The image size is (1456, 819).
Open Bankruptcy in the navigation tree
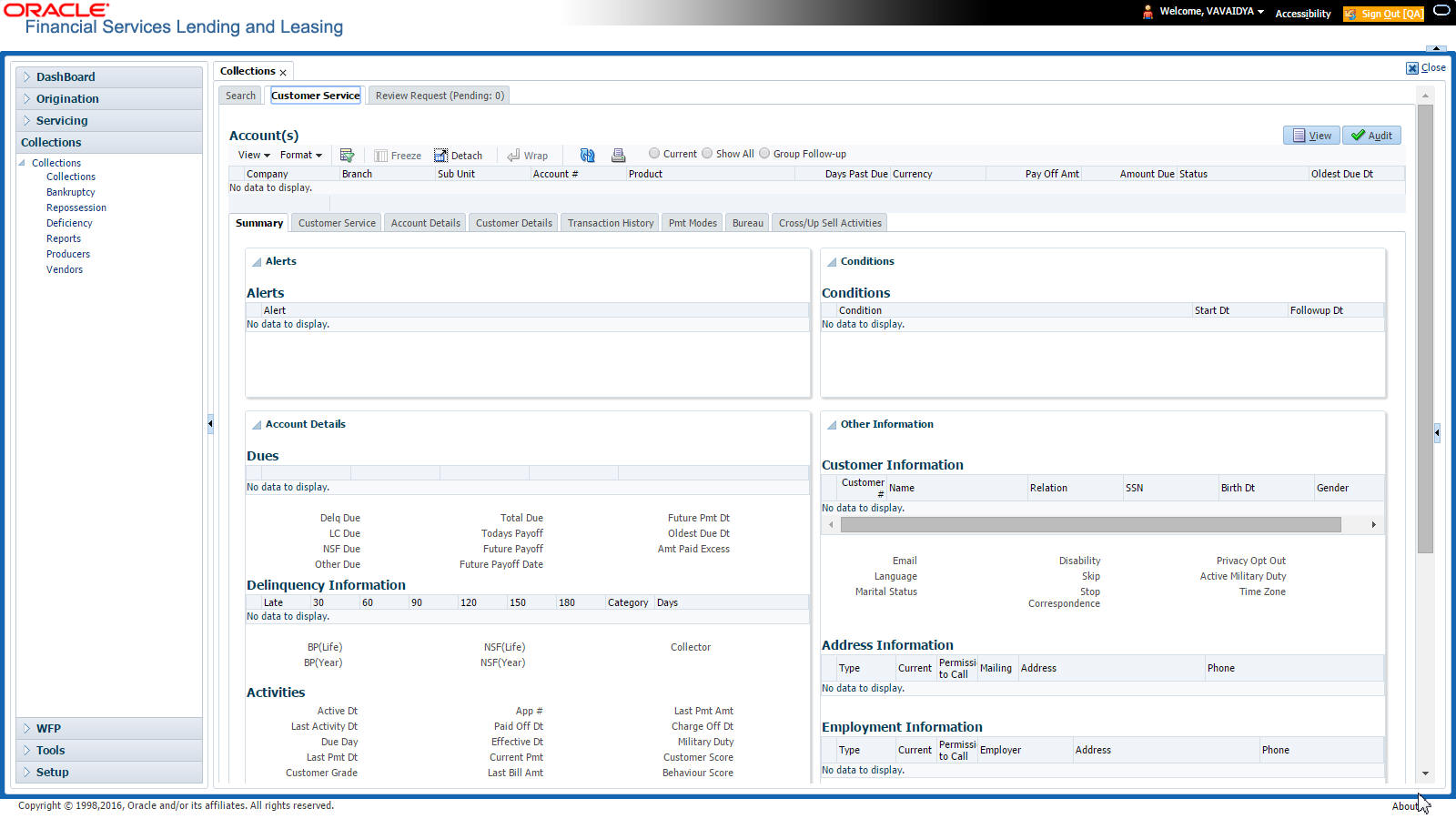coord(71,193)
